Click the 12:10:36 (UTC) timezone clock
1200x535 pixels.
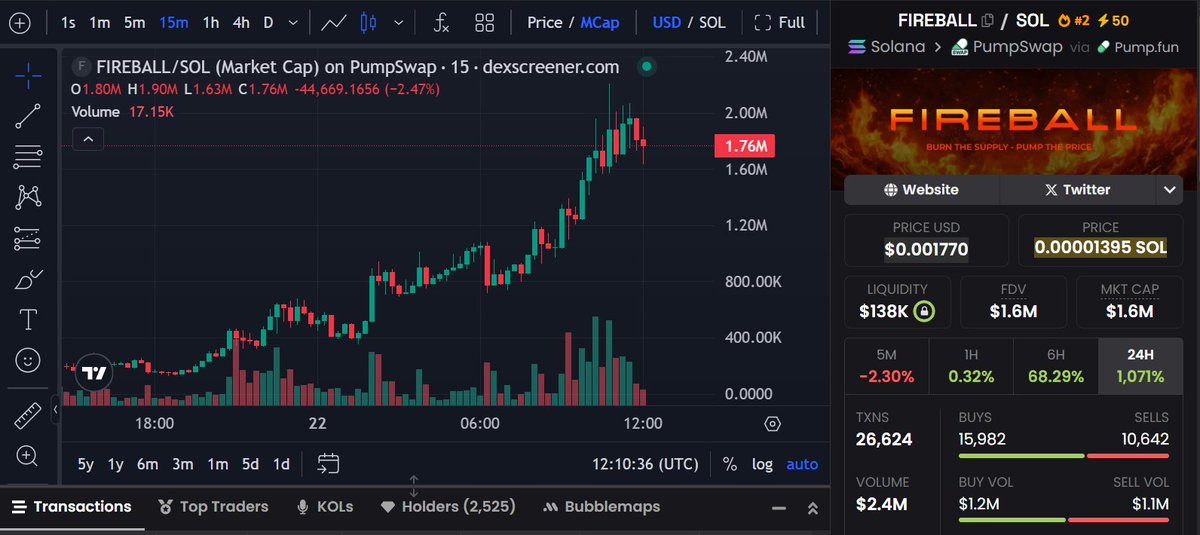[645, 464]
